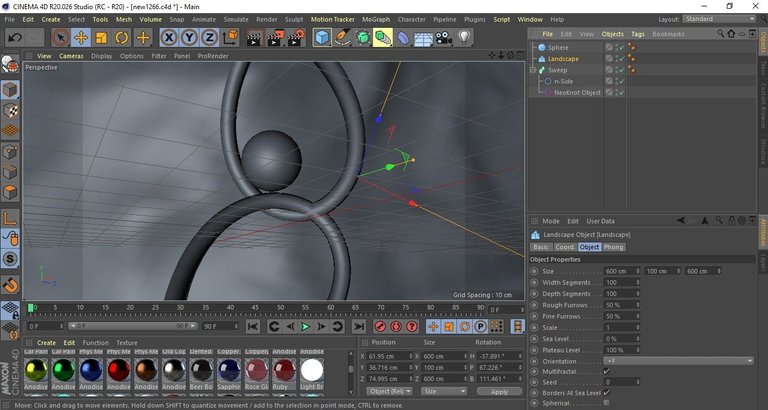
Task: Open Edit Render Settings icon
Action: pos(297,38)
